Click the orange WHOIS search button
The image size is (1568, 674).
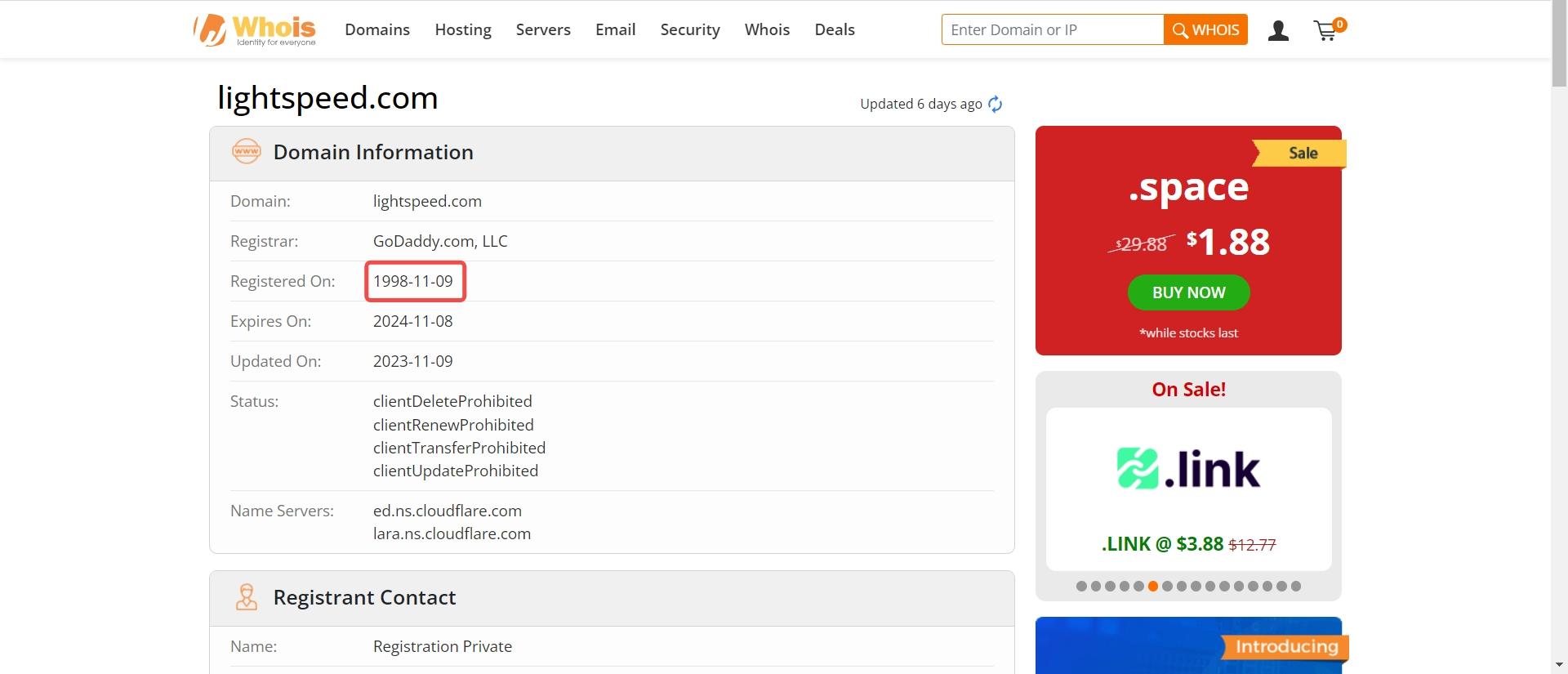(x=1205, y=29)
